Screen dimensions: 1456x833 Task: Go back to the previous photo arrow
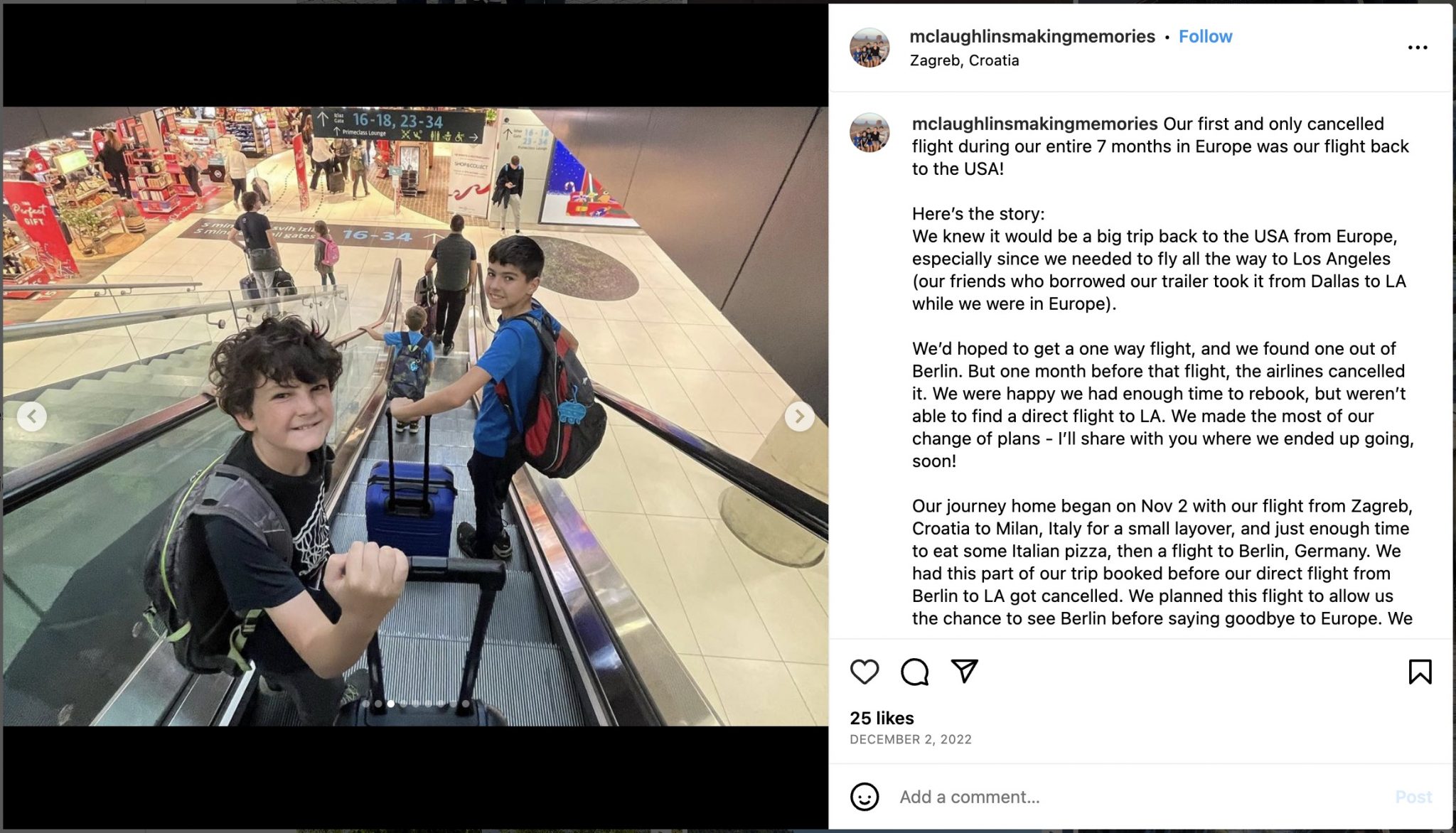point(32,416)
